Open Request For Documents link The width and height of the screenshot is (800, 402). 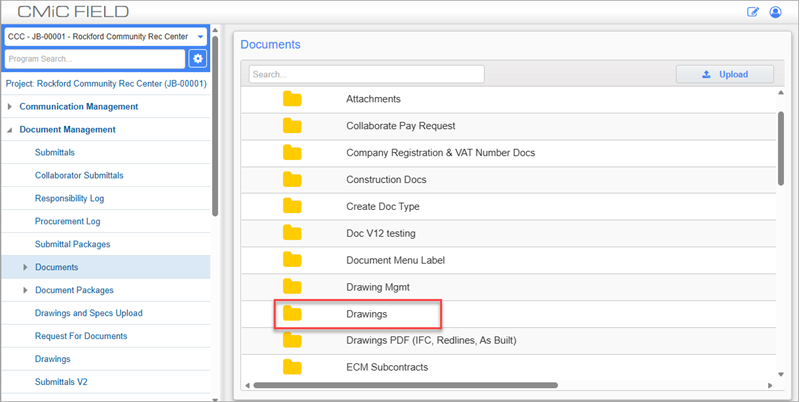tap(81, 336)
